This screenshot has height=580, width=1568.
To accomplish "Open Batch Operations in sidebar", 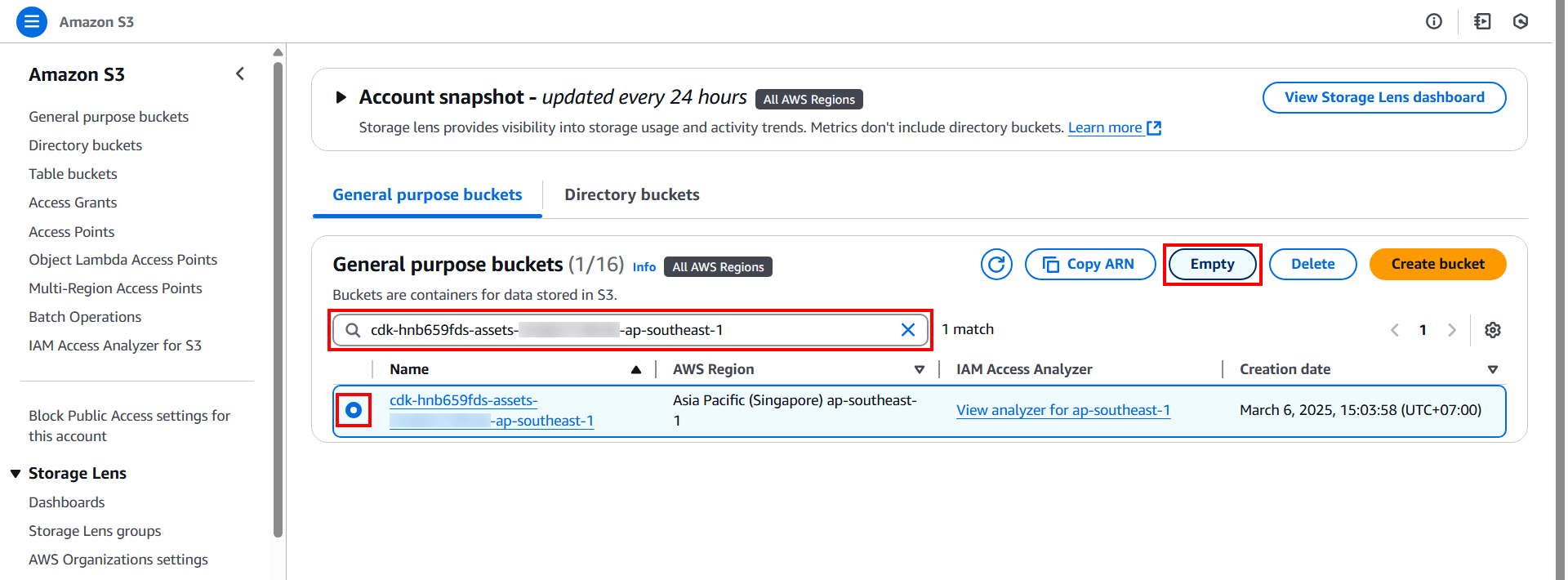I will (x=85, y=317).
